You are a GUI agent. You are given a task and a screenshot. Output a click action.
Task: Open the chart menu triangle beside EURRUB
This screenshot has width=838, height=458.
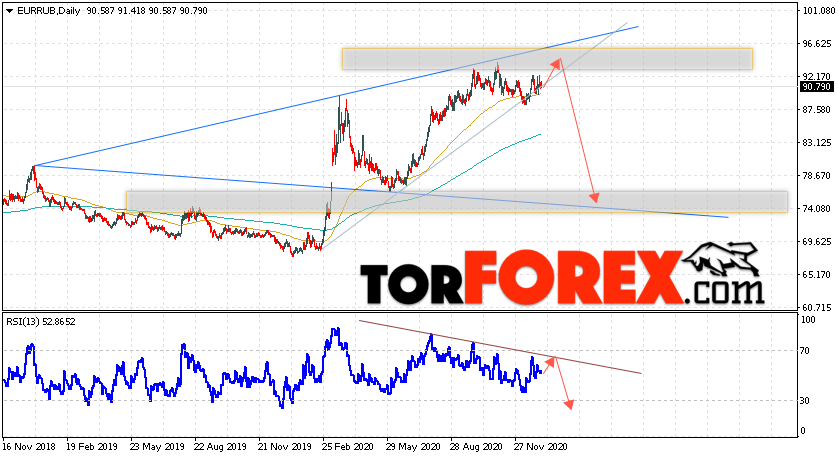coord(9,11)
